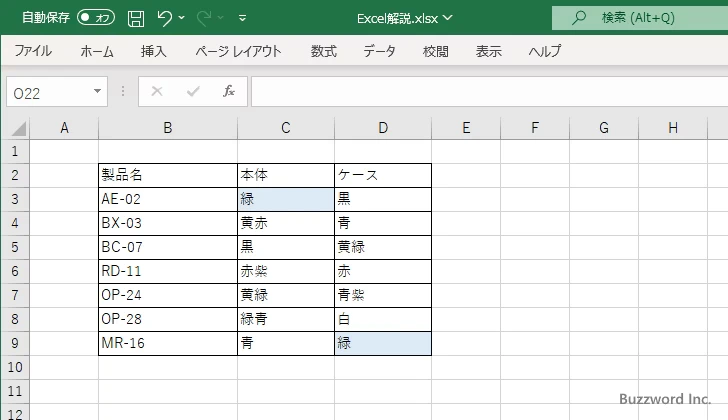Click the Undo arrow icon
728x420 pixels.
pos(164,18)
